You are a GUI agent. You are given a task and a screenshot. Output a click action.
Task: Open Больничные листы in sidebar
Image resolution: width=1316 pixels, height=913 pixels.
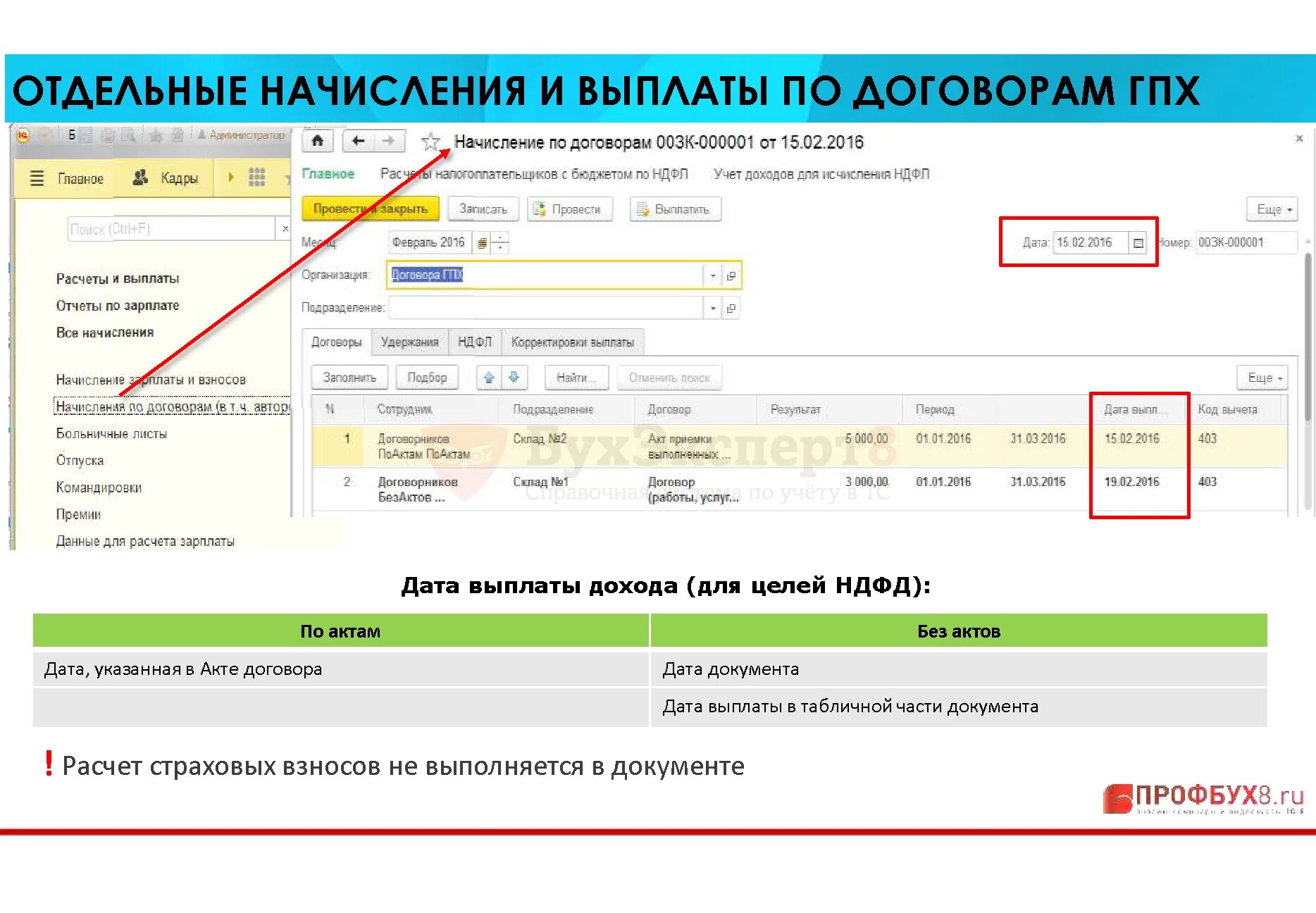[111, 434]
